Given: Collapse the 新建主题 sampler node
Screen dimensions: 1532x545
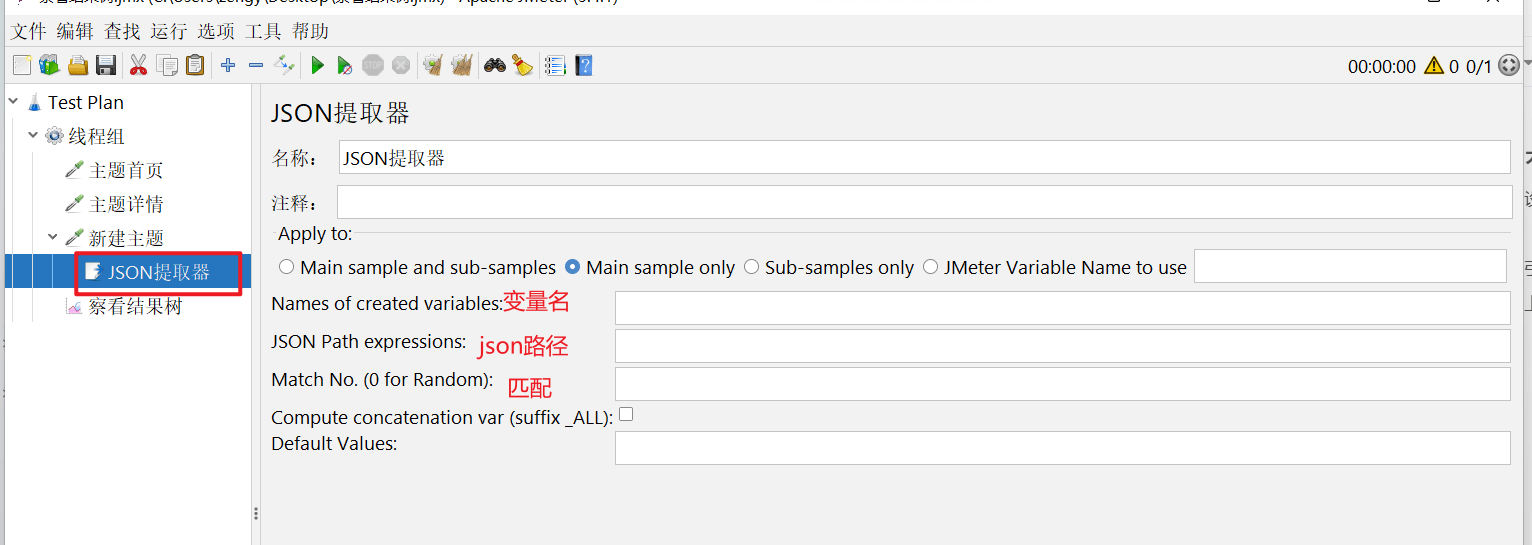Looking at the screenshot, I should pyautogui.click(x=53, y=238).
